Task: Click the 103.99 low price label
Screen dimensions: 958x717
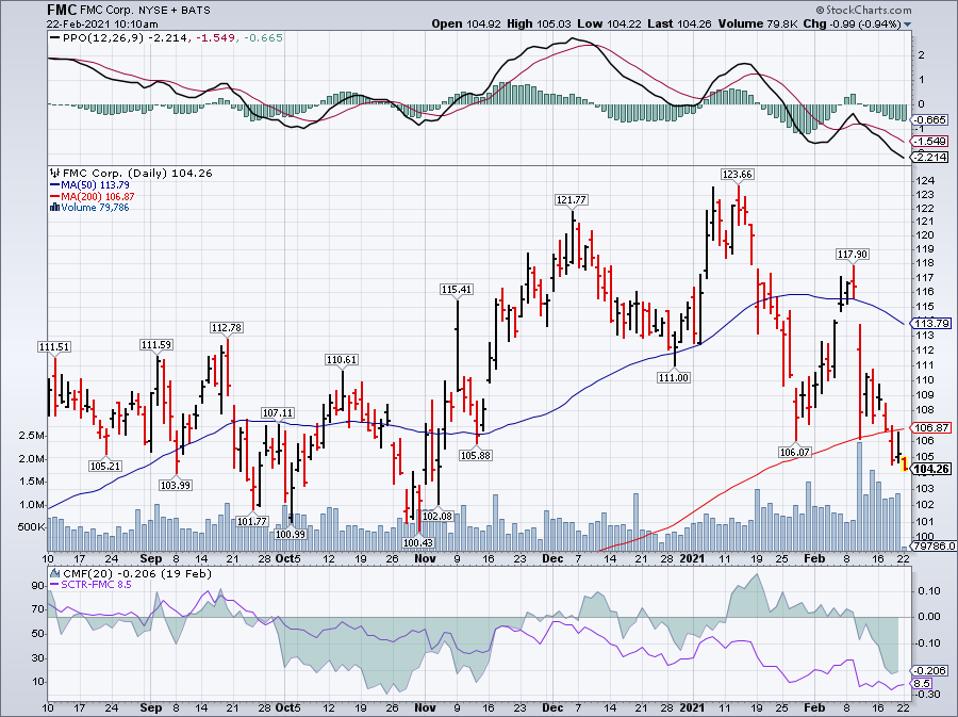Action: pyautogui.click(x=175, y=486)
